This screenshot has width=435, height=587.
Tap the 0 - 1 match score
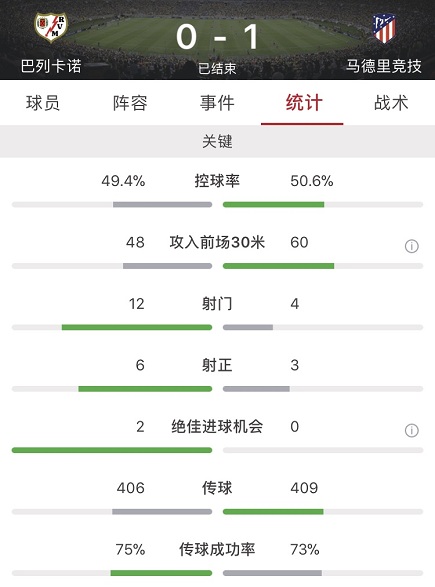pos(217,37)
